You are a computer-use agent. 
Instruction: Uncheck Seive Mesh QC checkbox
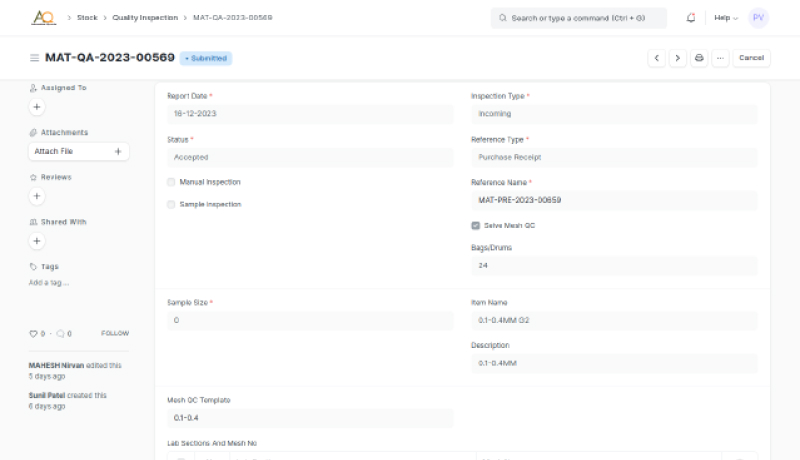(x=475, y=226)
